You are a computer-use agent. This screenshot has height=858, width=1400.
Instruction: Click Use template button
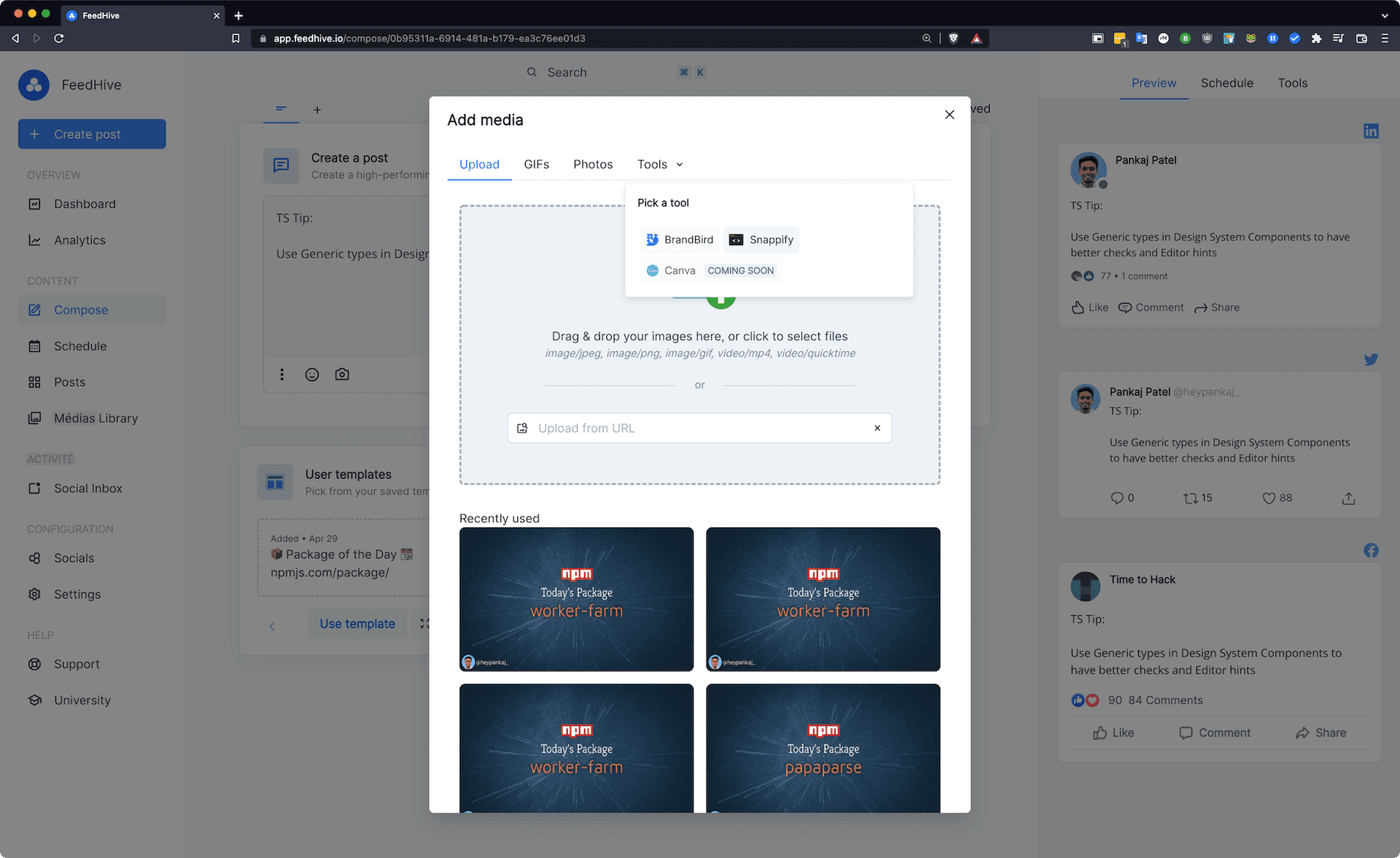pos(357,623)
